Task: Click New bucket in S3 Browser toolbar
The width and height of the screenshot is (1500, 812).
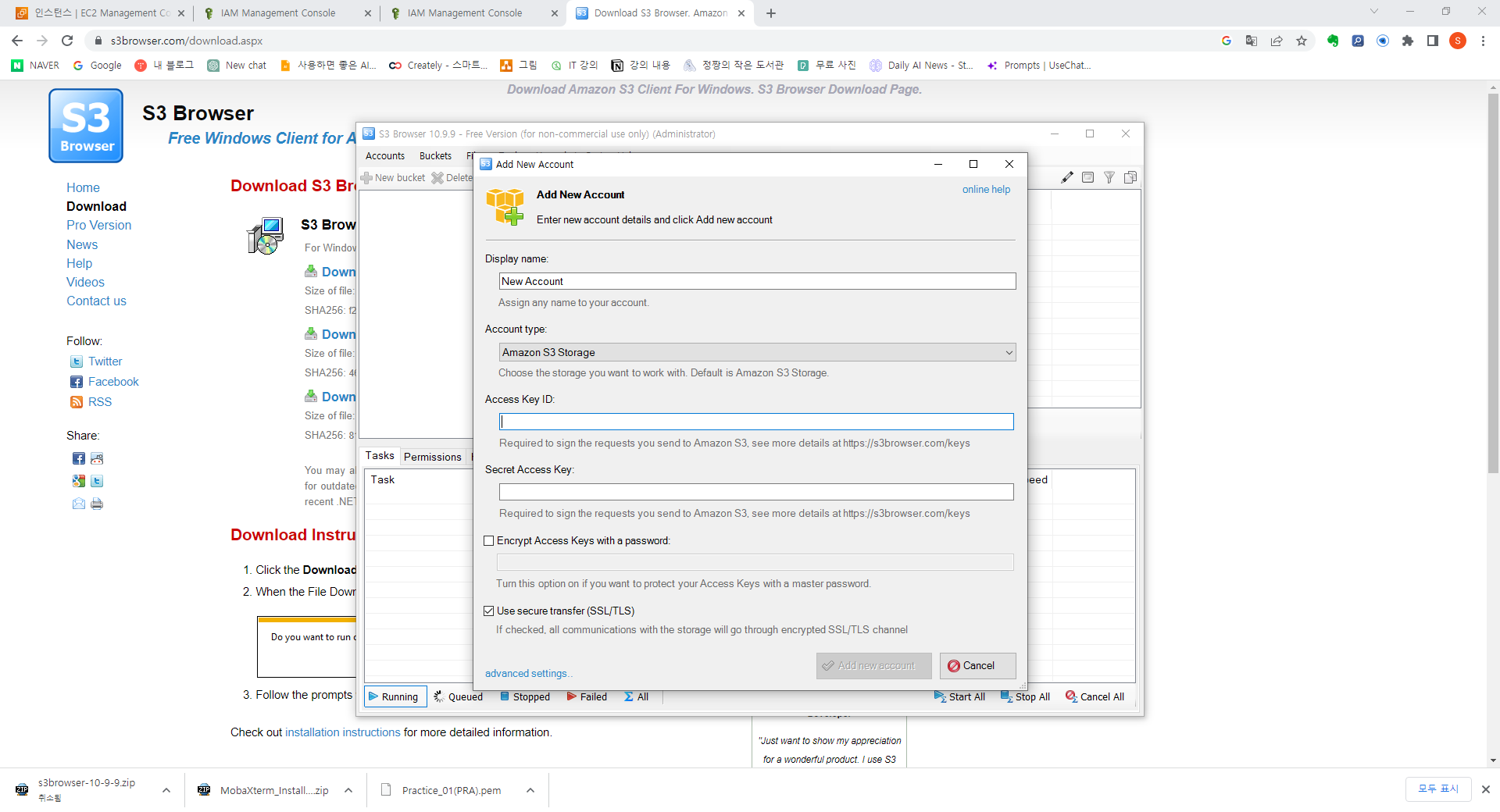Action: point(393,178)
